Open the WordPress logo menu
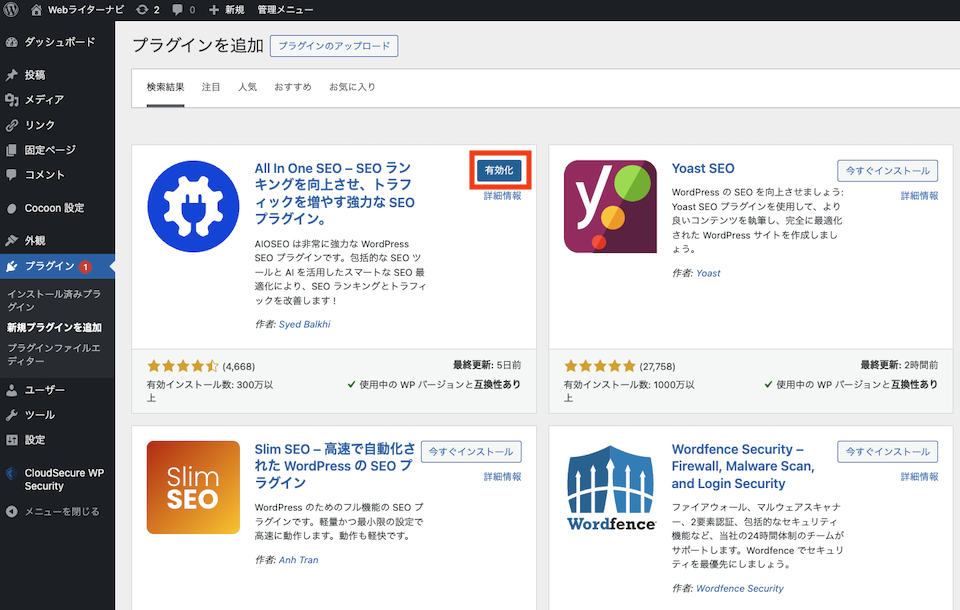The width and height of the screenshot is (960, 610). pyautogui.click(x=11, y=9)
